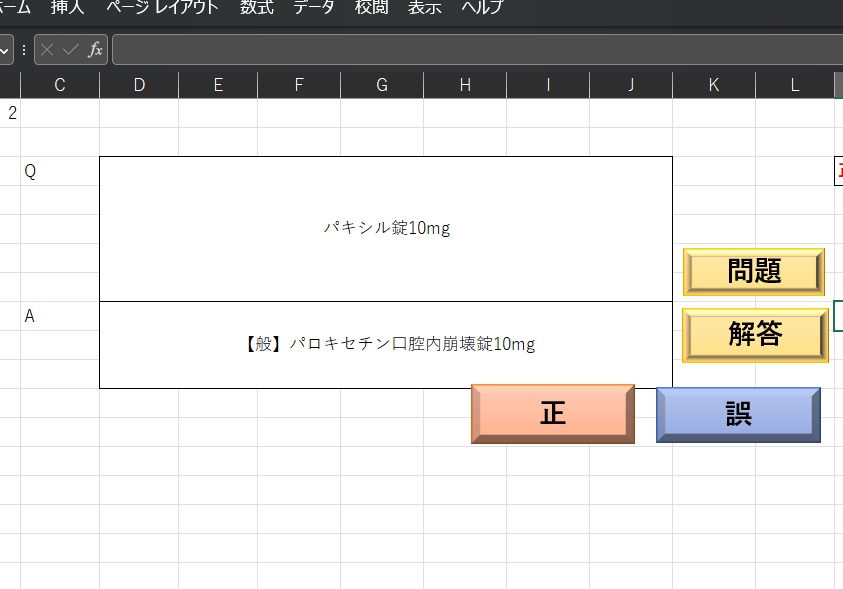
Task: Select column J header
Action: (x=631, y=85)
